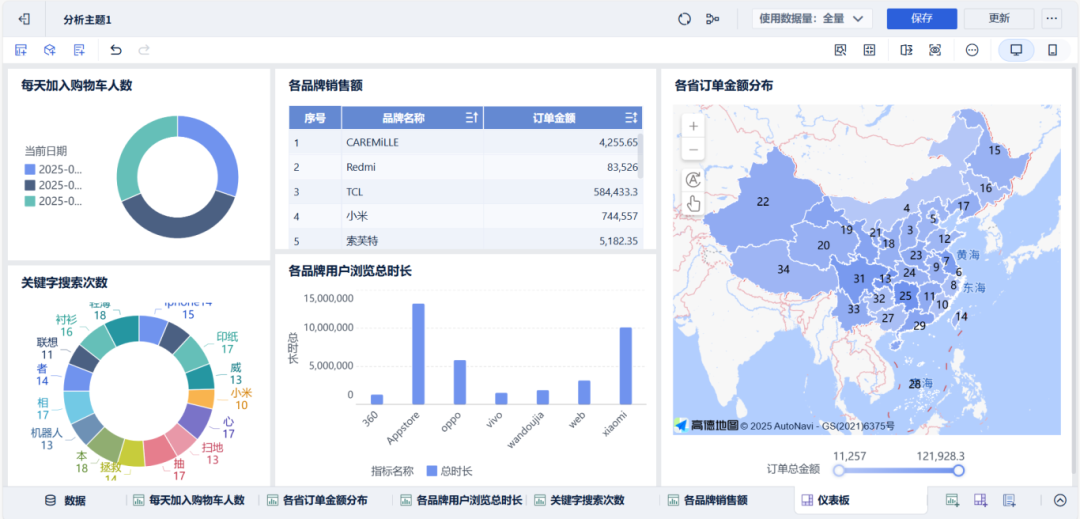Click the hand pan tool on the map

[x=693, y=203]
